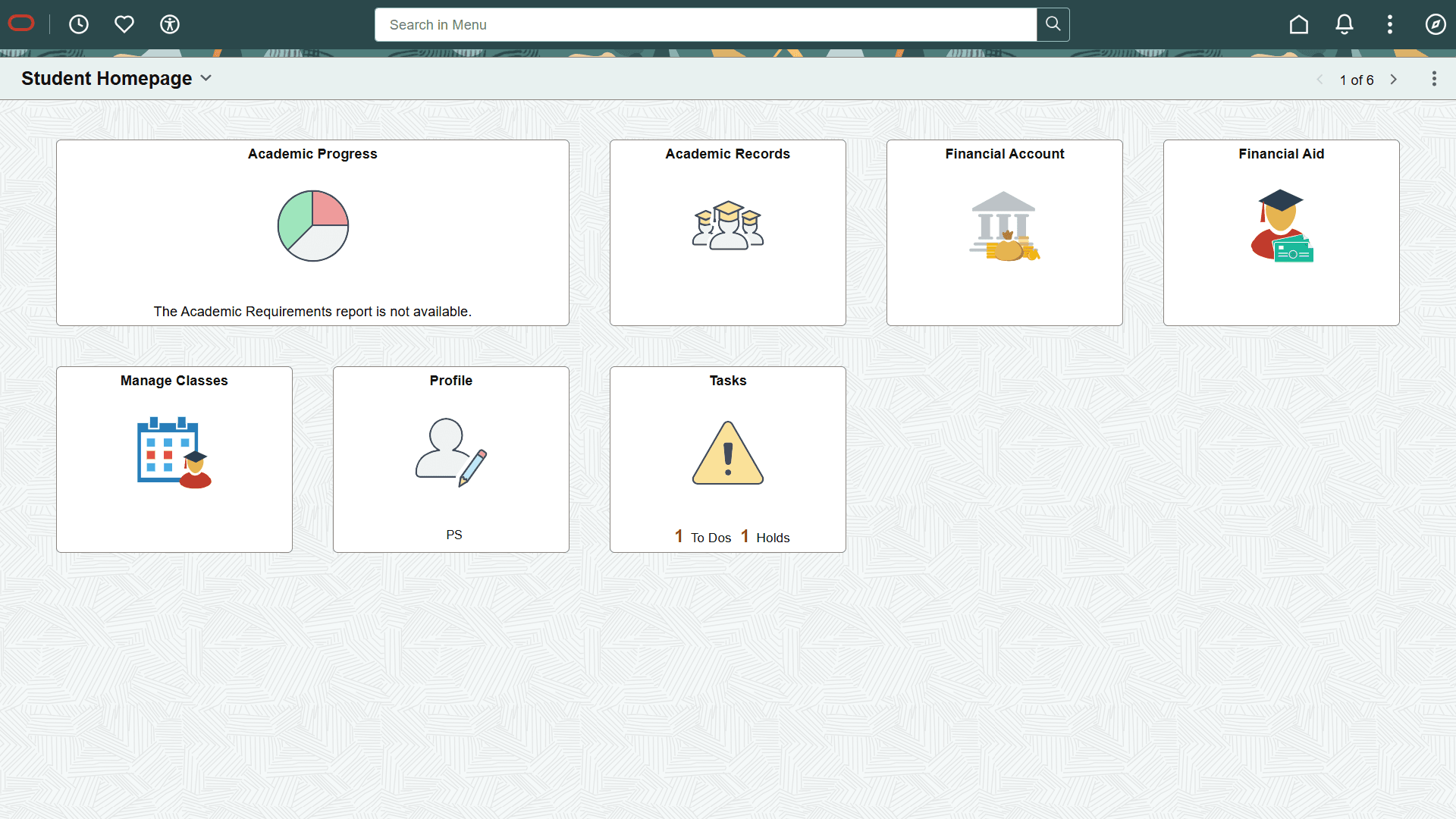Open Financial Account bank icon
1456x819 pixels.
click(1005, 226)
